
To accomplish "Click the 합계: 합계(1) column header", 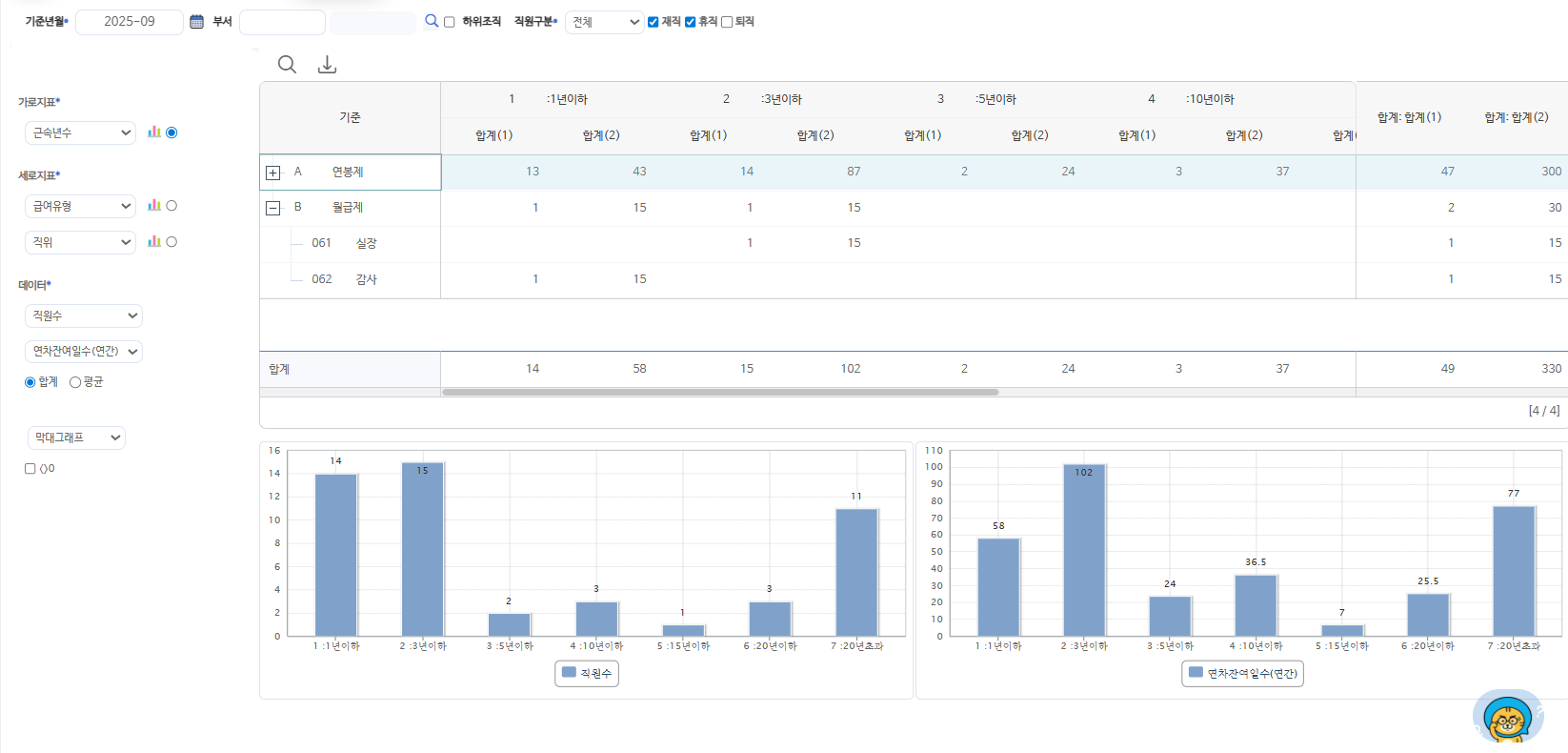I will coord(1409,117).
